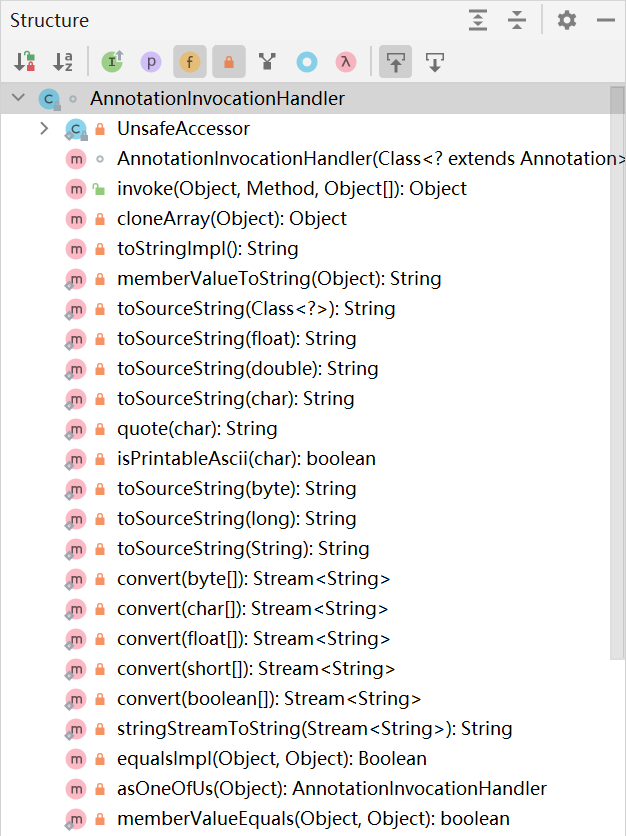Toggle Show Anonymous Classes blue circle icon
Image resolution: width=626 pixels, height=836 pixels.
[x=307, y=62]
